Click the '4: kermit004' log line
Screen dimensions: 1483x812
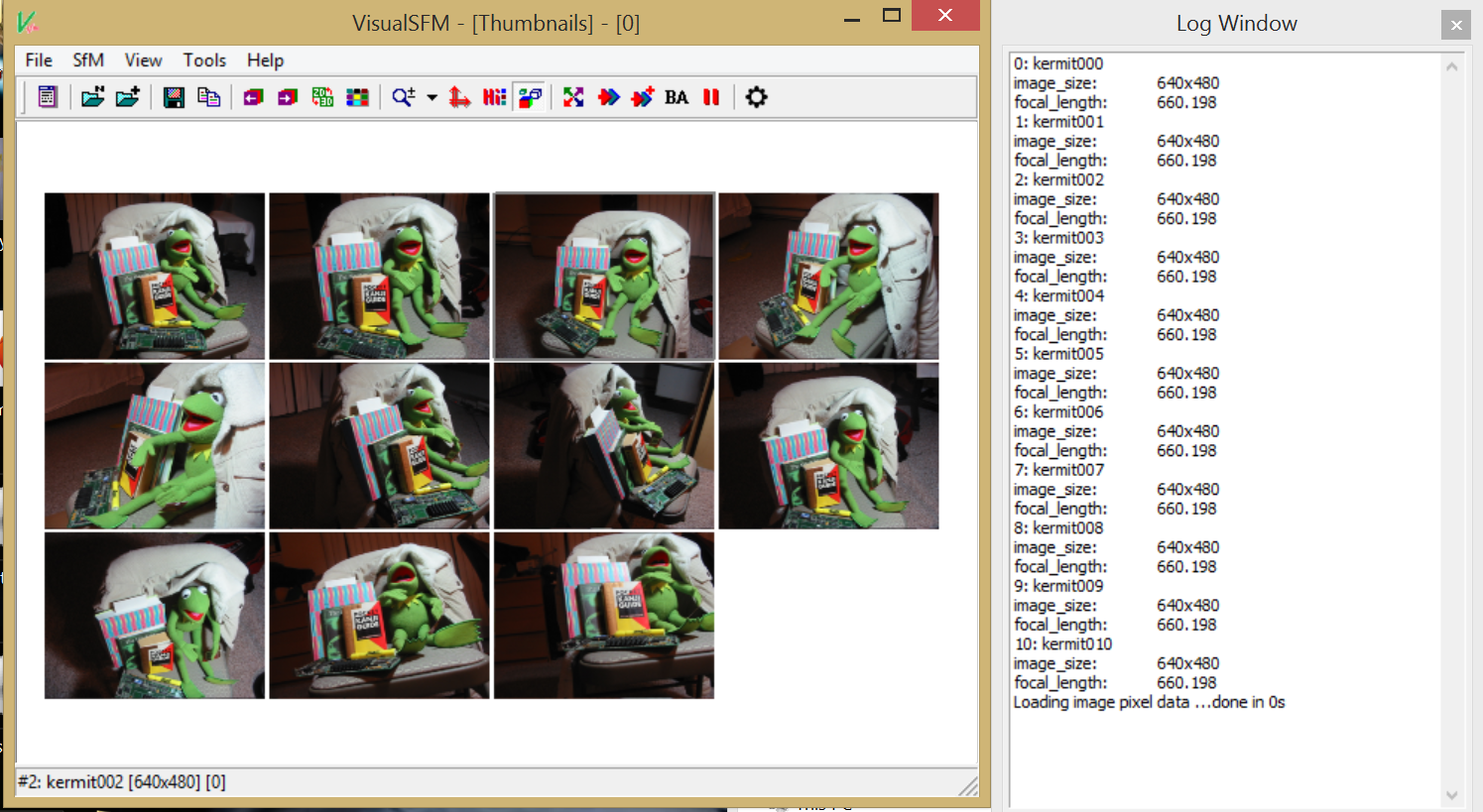coord(1058,295)
